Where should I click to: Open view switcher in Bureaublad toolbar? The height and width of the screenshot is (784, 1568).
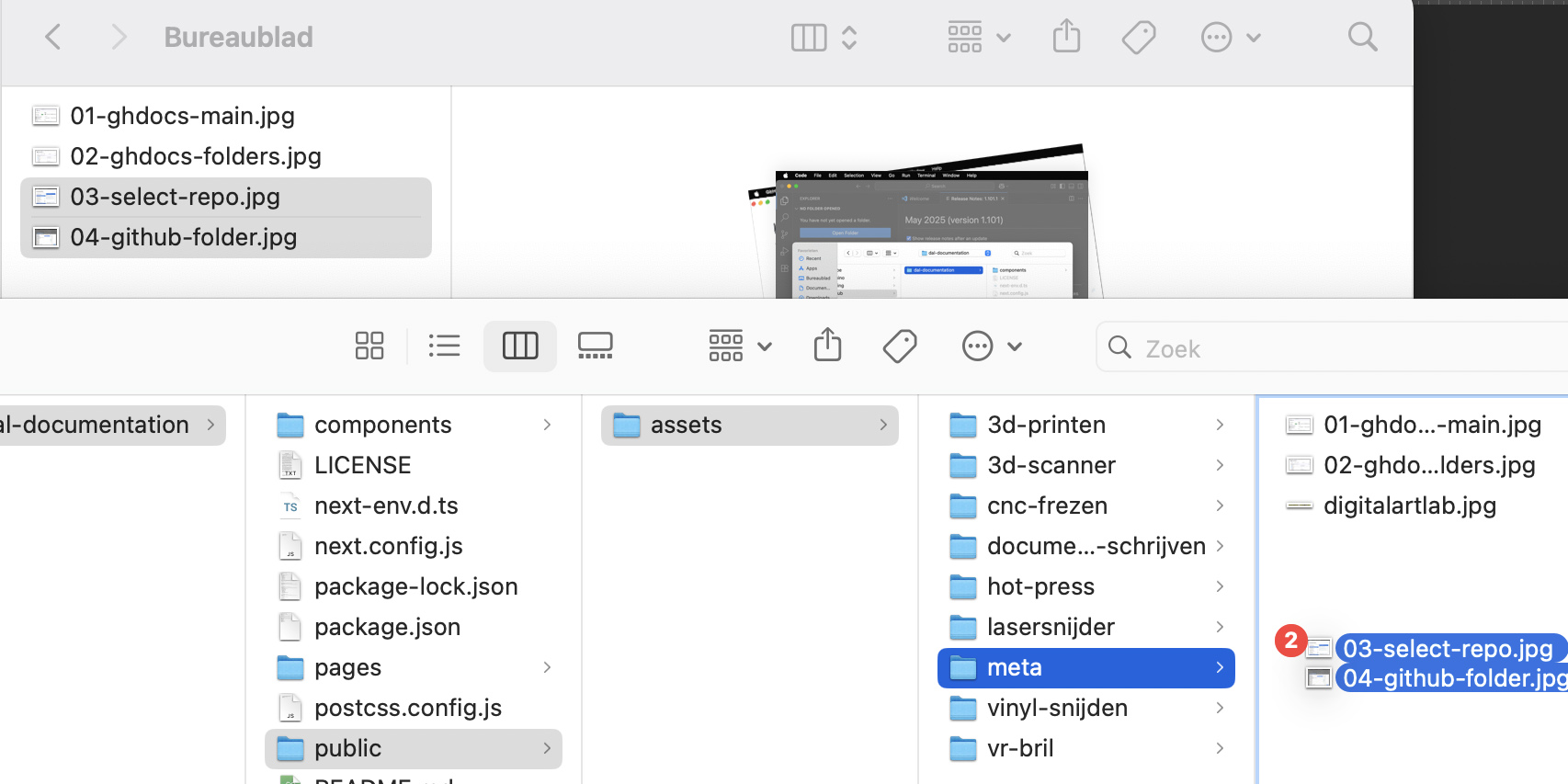tap(824, 38)
